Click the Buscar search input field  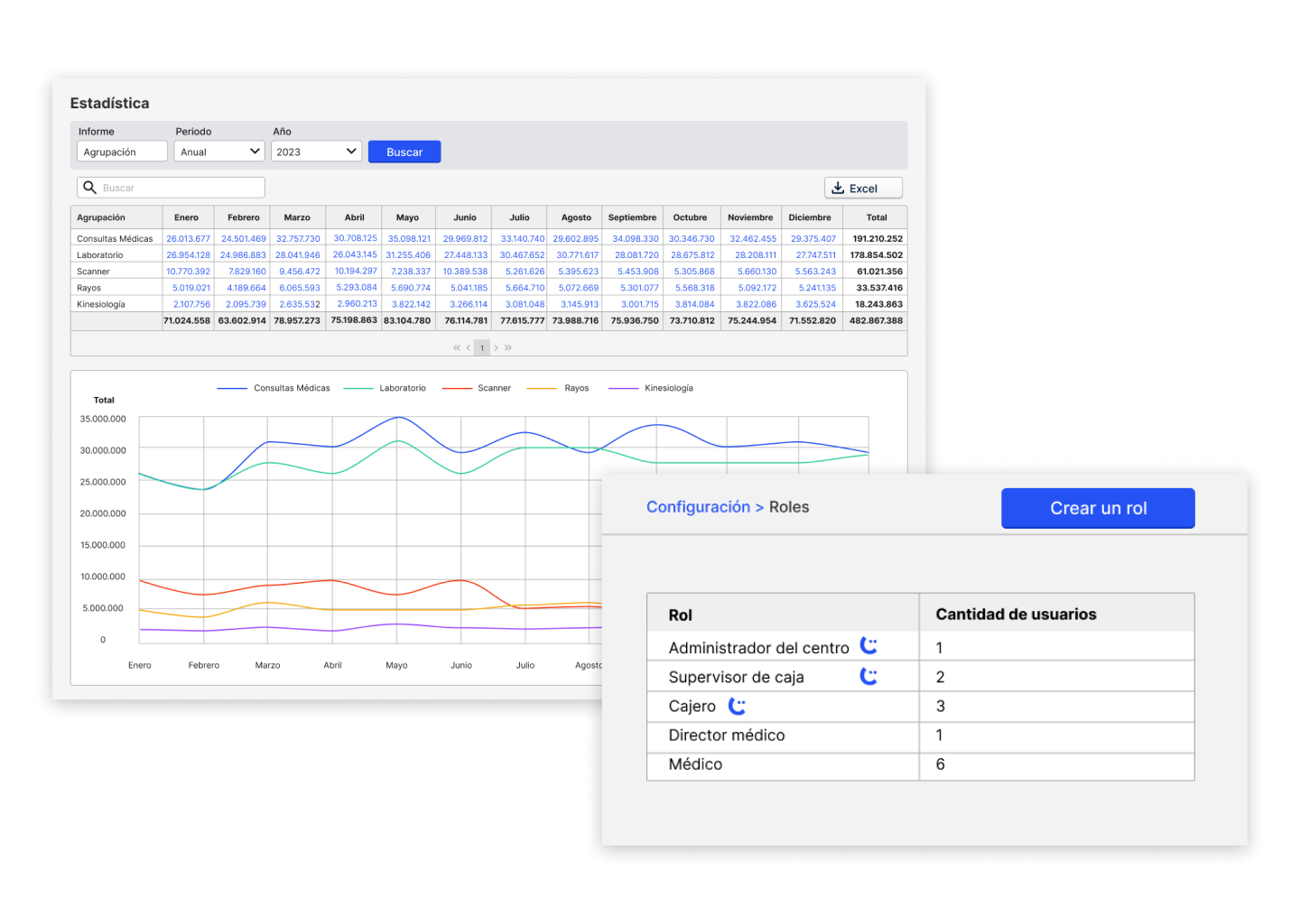tap(171, 188)
